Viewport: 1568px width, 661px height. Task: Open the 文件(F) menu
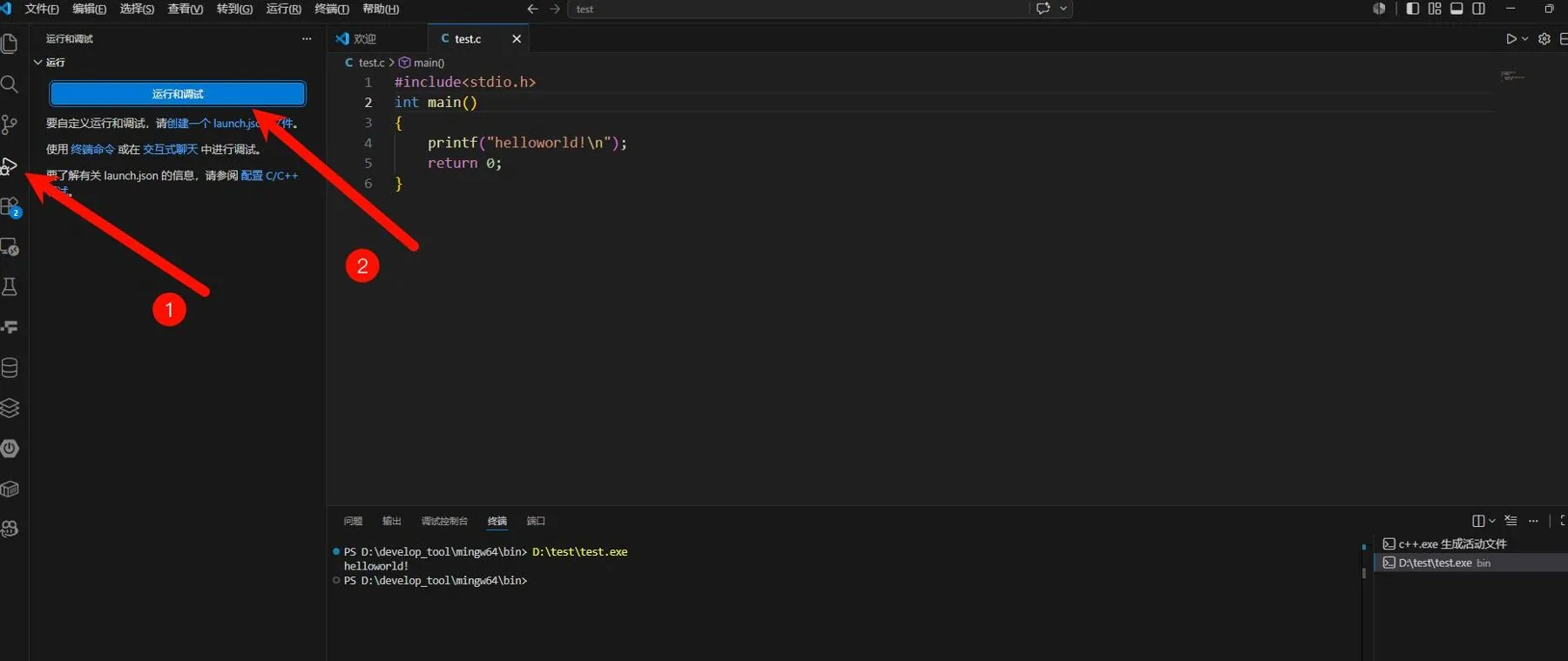point(42,9)
